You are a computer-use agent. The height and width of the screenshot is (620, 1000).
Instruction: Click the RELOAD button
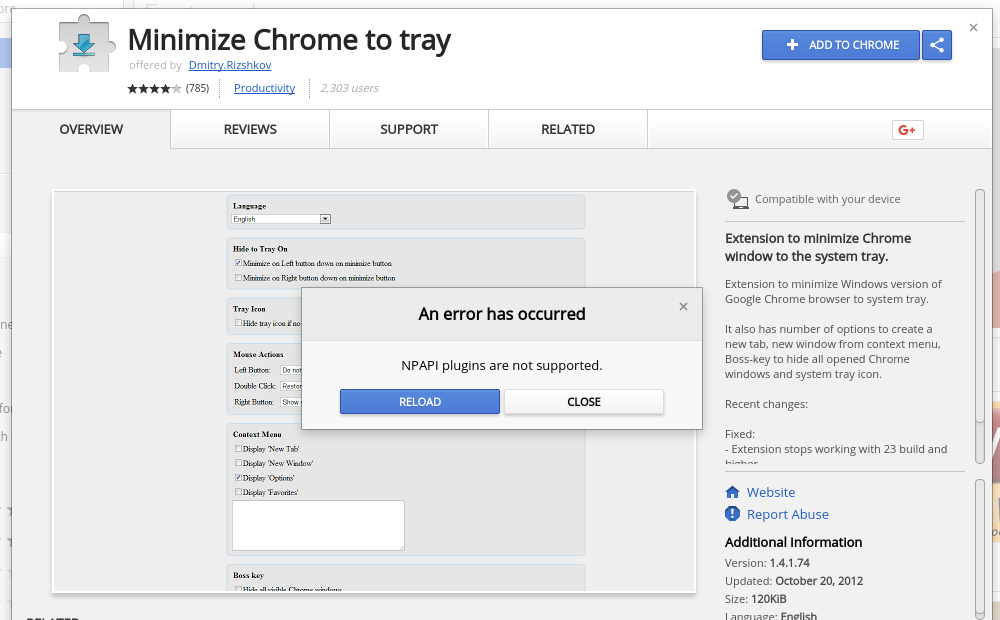(420, 401)
